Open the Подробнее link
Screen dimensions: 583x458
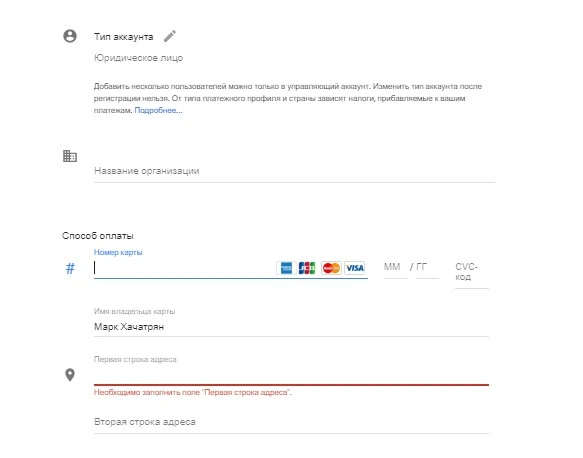point(158,110)
